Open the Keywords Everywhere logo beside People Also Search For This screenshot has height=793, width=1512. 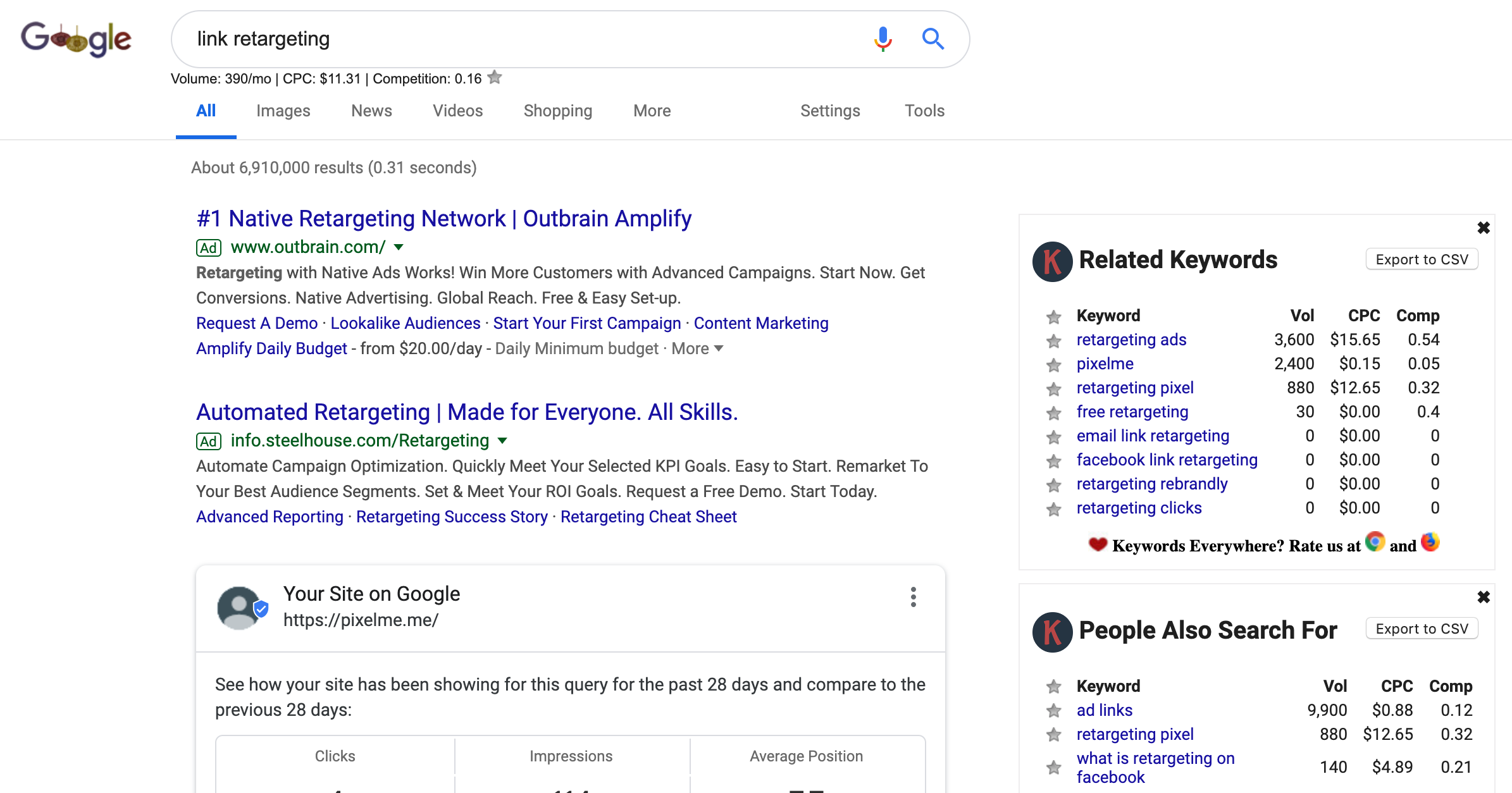coord(1052,631)
